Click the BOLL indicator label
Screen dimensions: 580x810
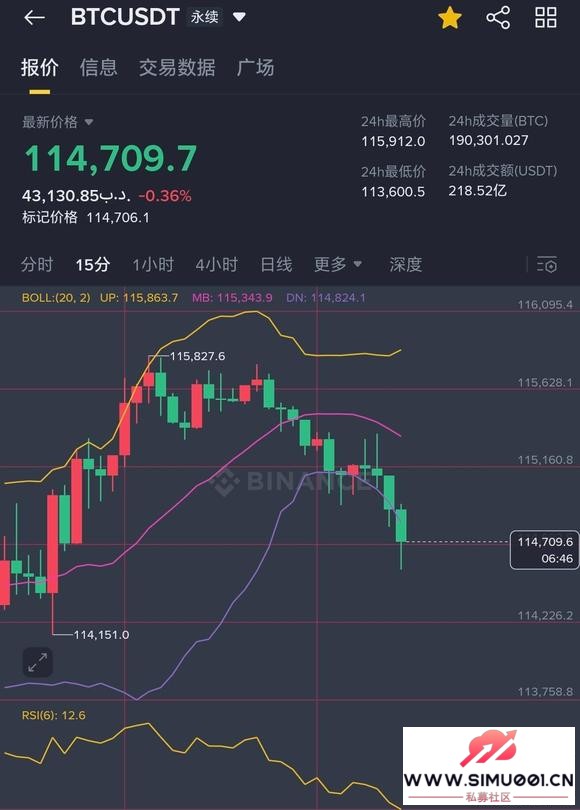tap(56, 298)
